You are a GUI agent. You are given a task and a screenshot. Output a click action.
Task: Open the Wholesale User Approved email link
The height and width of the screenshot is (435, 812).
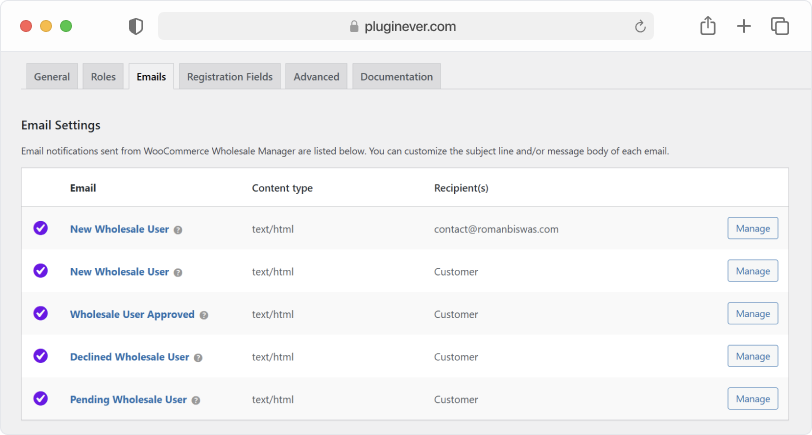[132, 314]
